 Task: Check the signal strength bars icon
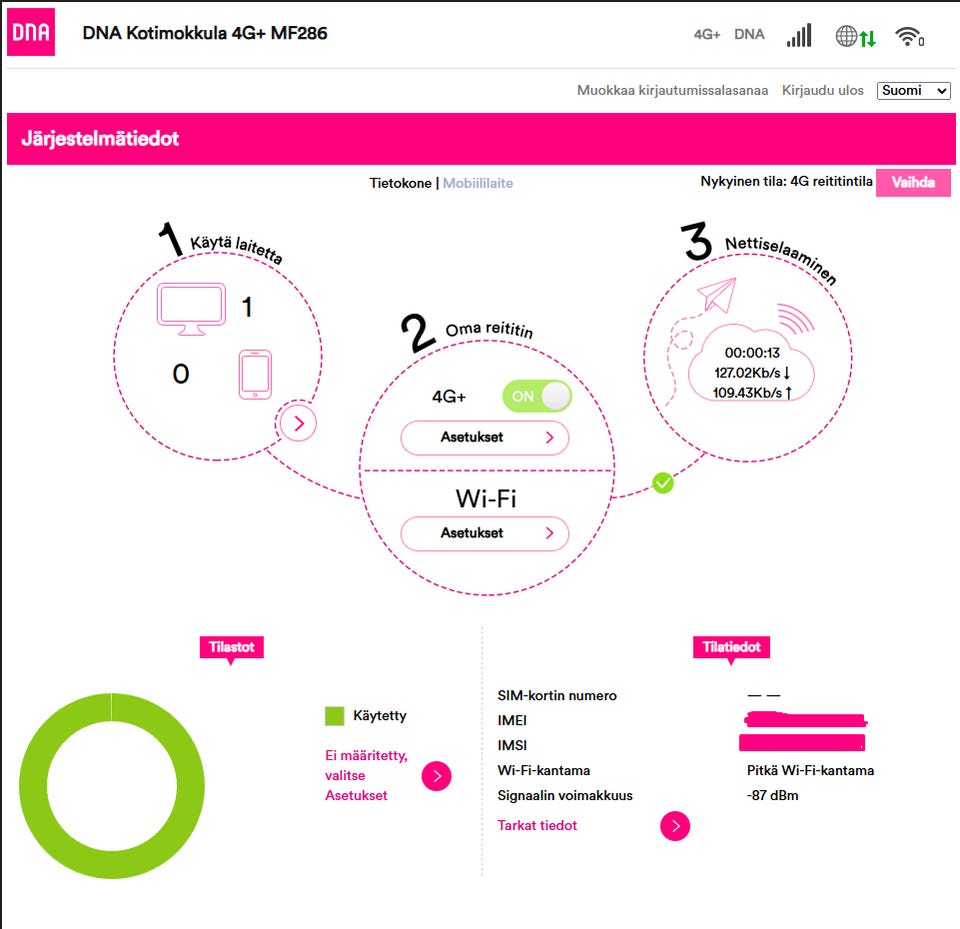[x=799, y=35]
